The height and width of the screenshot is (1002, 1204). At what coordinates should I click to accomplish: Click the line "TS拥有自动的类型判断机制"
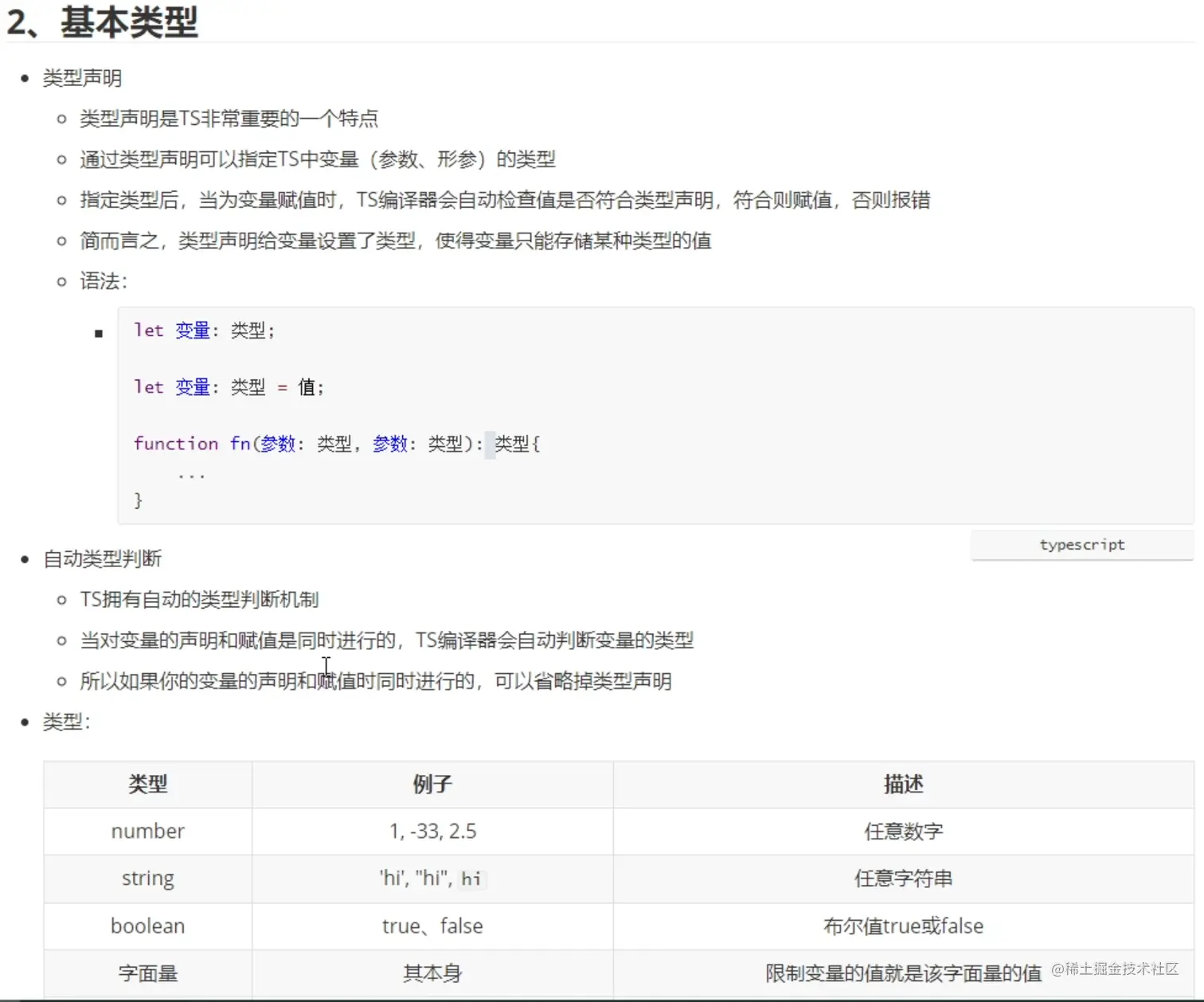(x=199, y=600)
